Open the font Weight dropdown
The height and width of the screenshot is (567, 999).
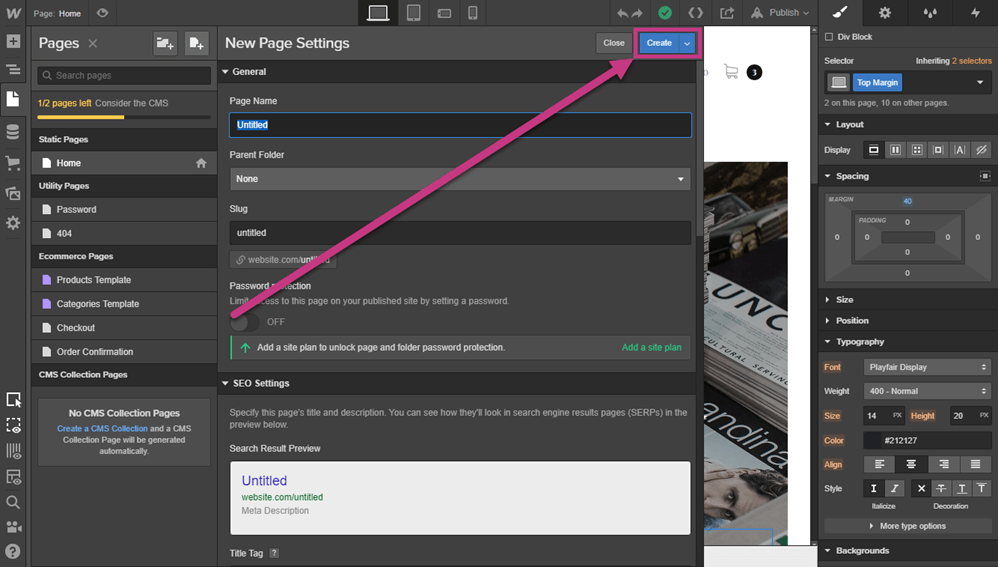point(928,391)
